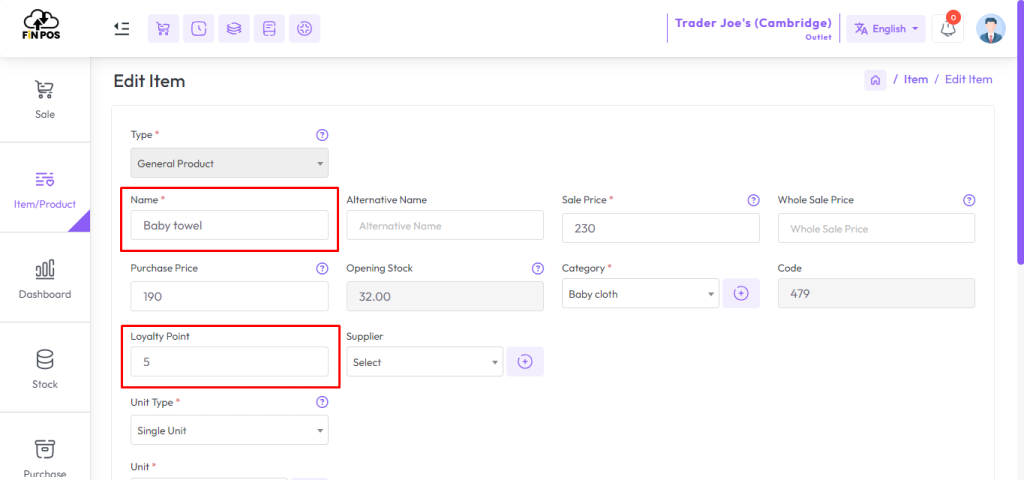This screenshot has height=480, width=1024.
Task: Open the English language dropdown
Action: tap(886, 29)
